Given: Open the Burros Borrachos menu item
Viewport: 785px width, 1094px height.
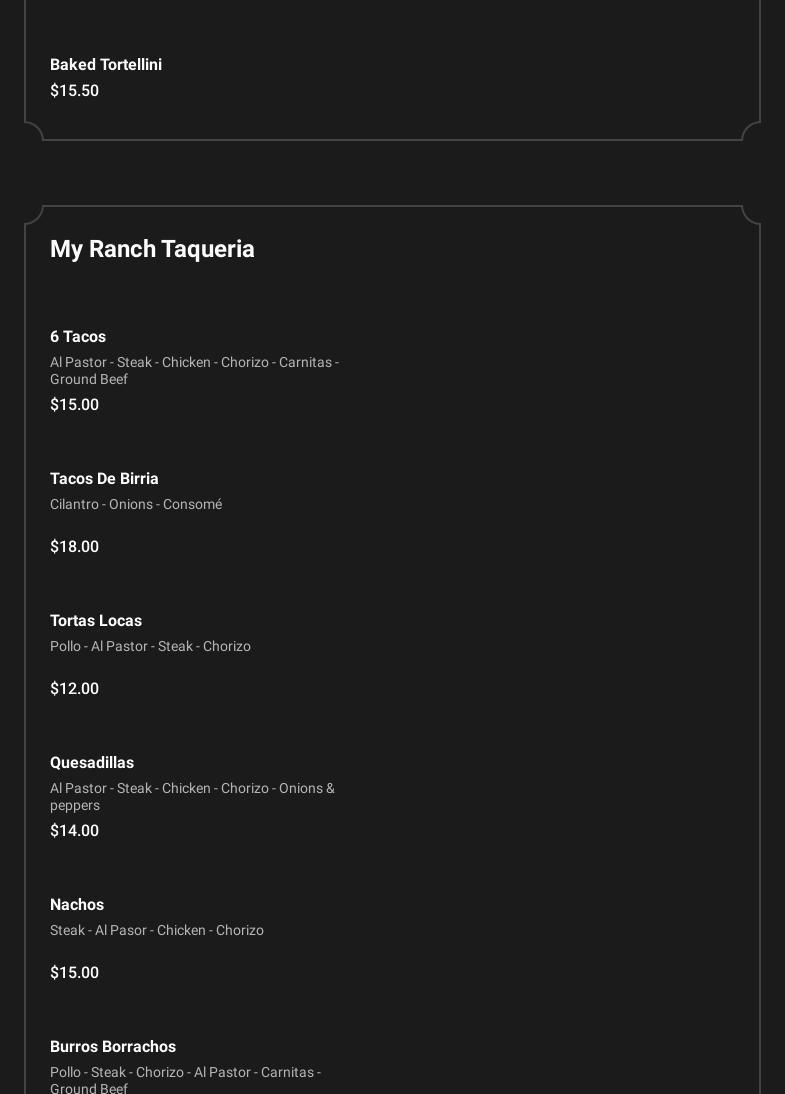Looking at the screenshot, I should click(x=113, y=1047).
